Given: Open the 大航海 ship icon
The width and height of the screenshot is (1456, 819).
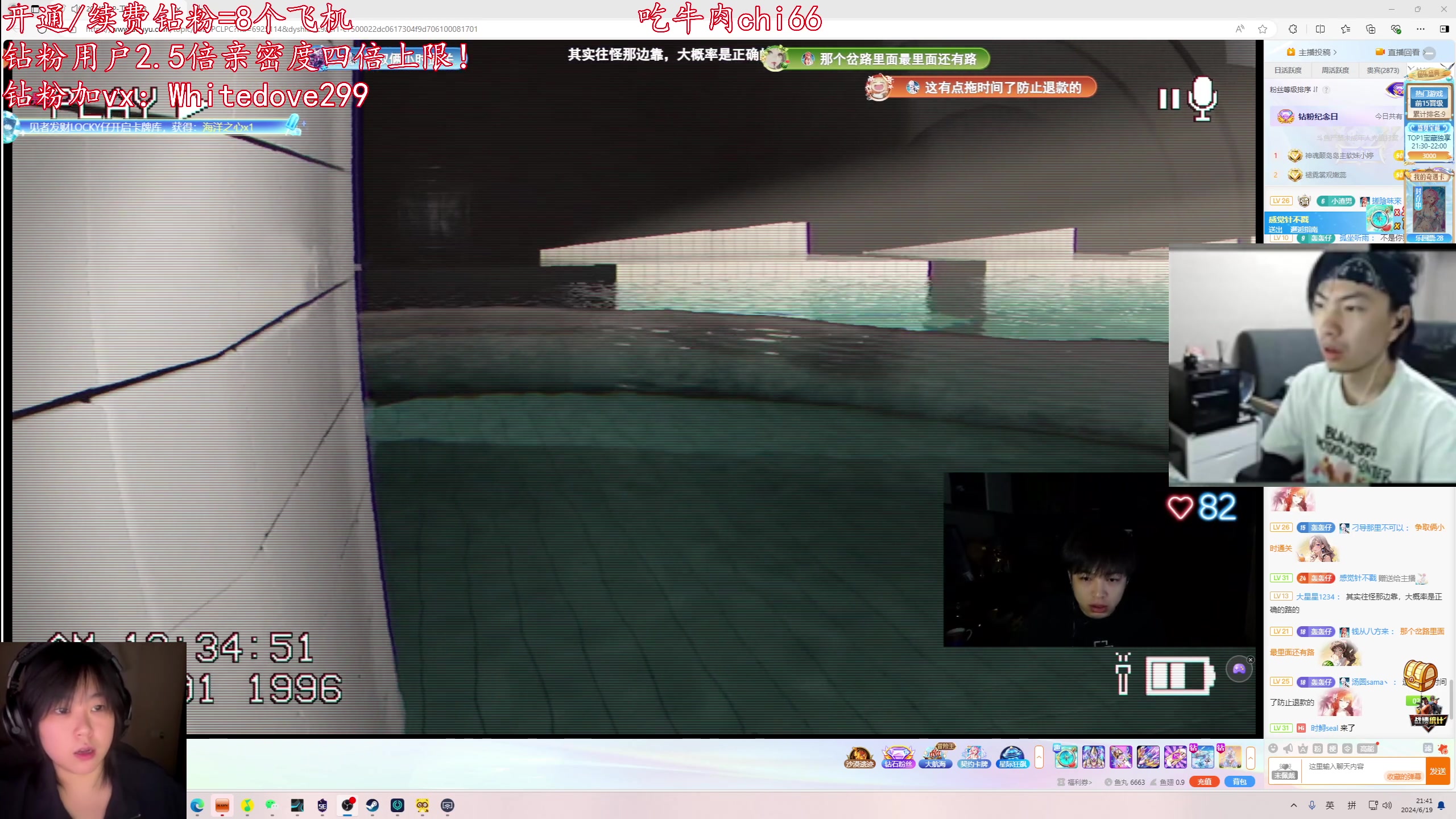Looking at the screenshot, I should click(936, 757).
